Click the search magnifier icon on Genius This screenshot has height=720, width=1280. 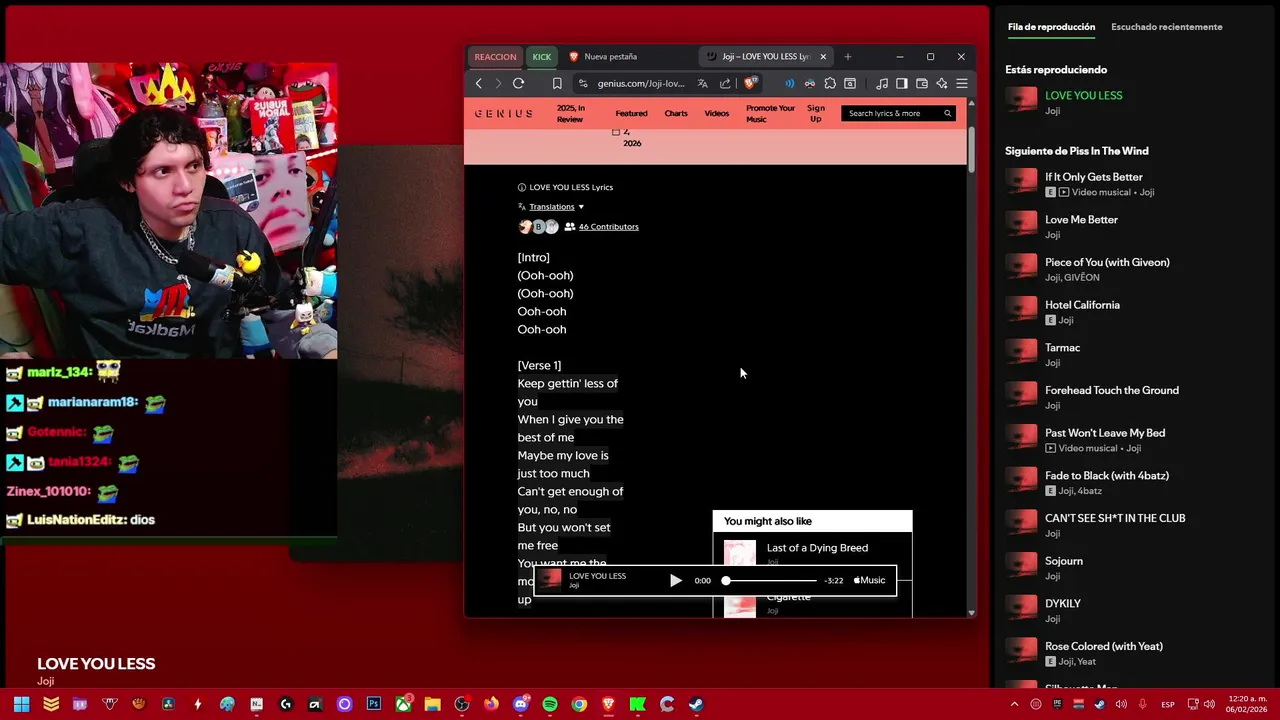click(x=948, y=114)
